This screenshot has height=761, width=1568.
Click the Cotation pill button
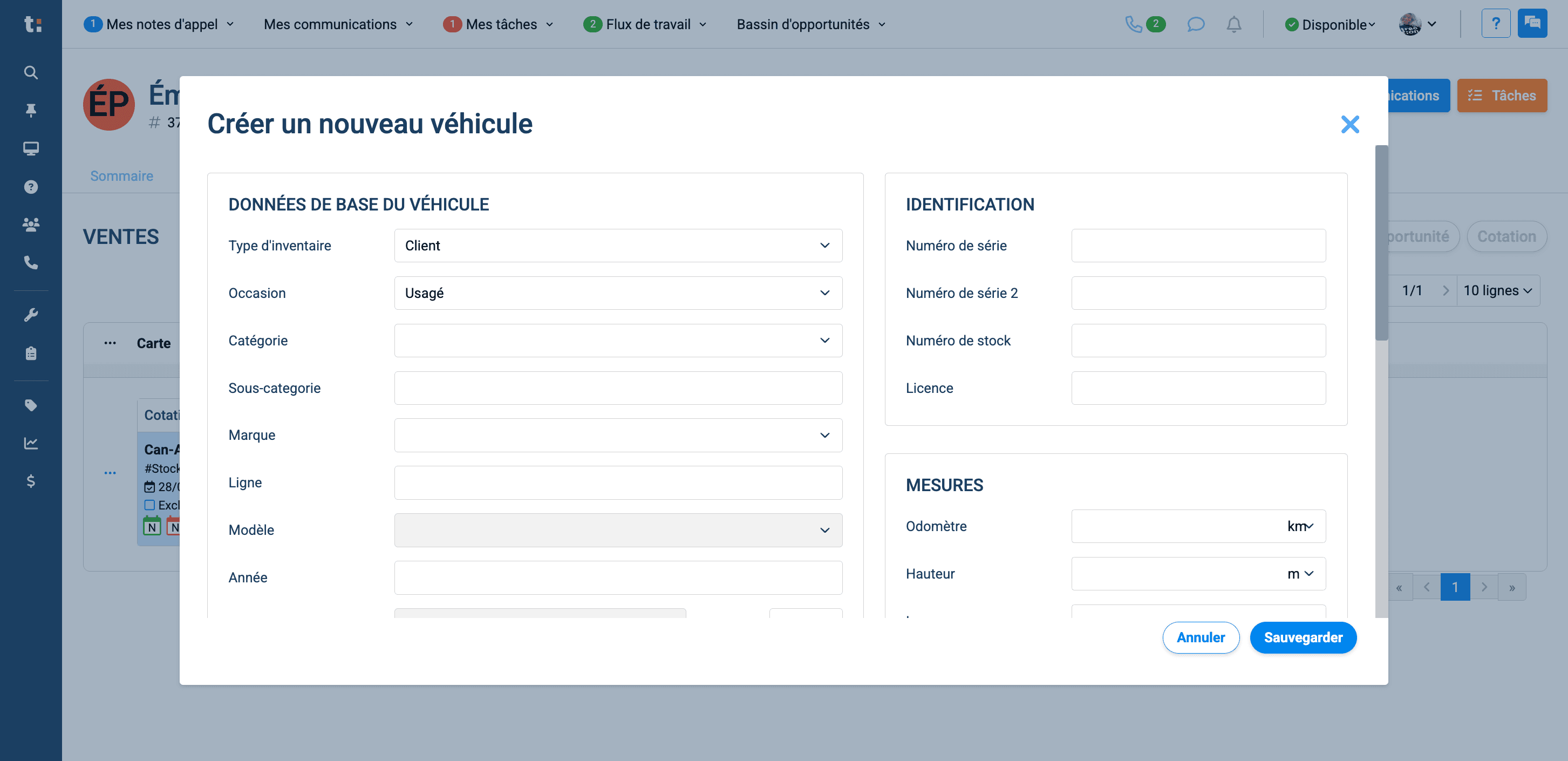coord(1506,236)
